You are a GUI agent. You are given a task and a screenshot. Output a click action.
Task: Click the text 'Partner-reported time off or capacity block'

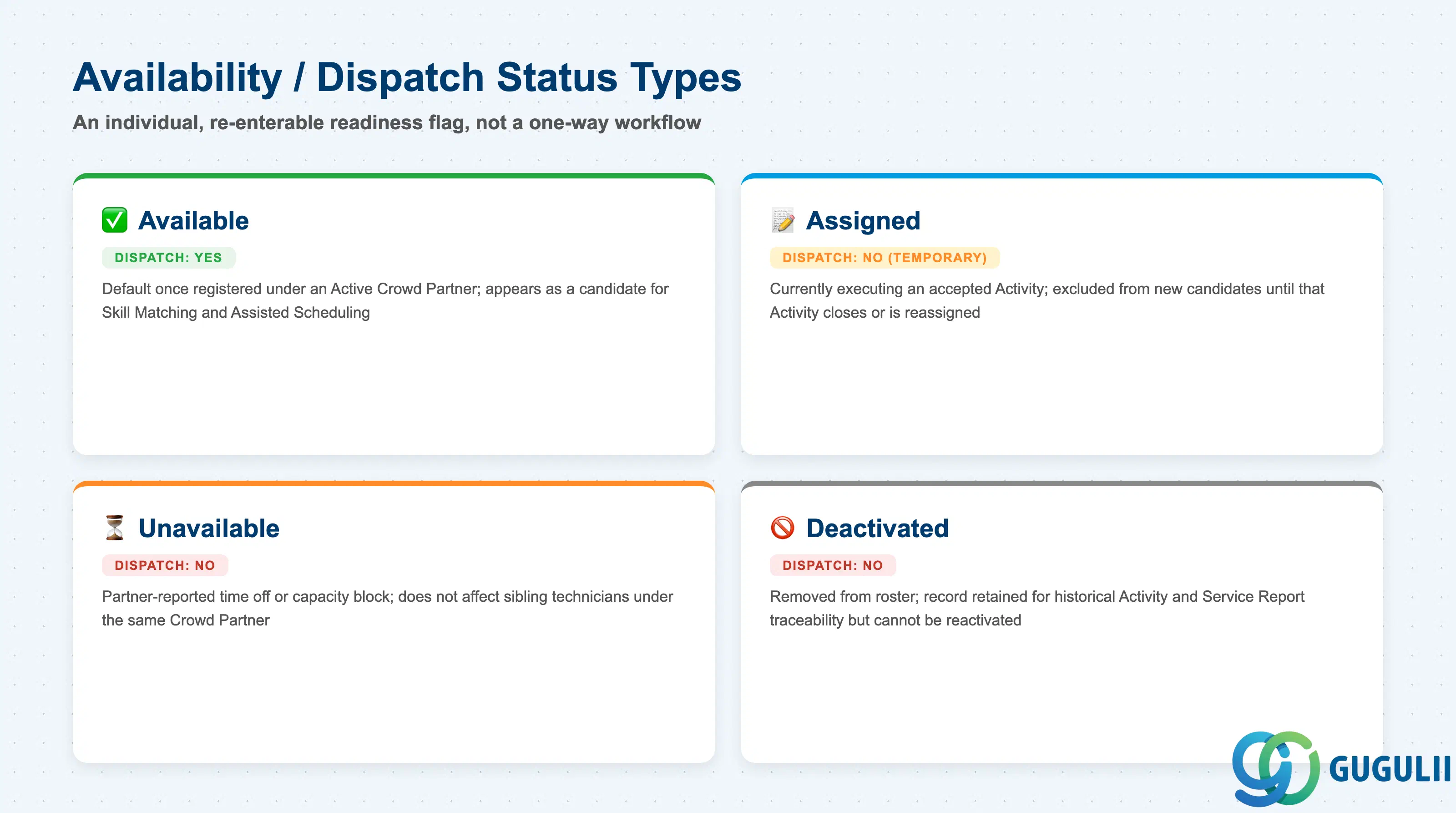[247, 596]
